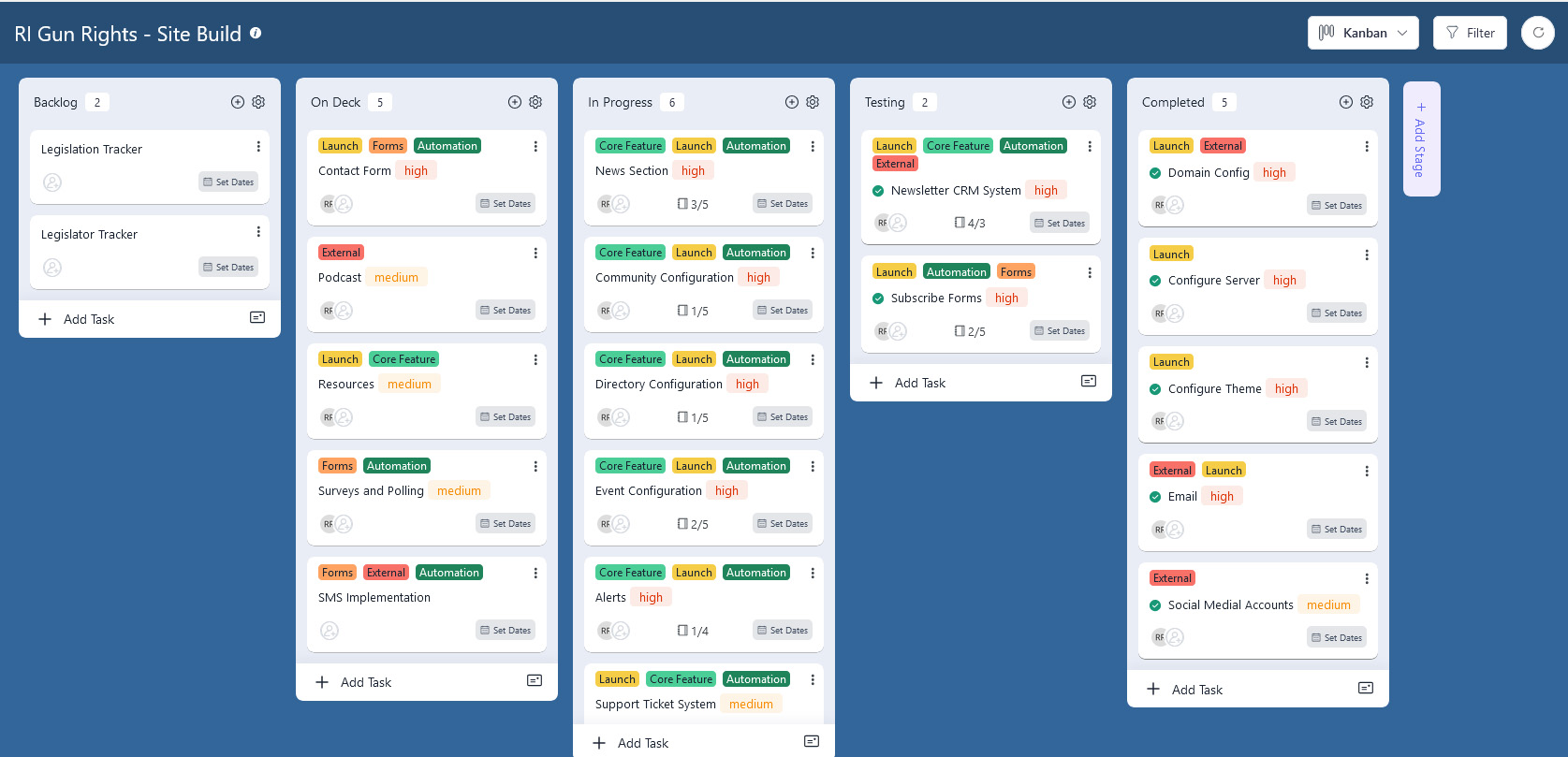Open the Backlog stage settings gear
The image size is (1568, 757).
(258, 102)
